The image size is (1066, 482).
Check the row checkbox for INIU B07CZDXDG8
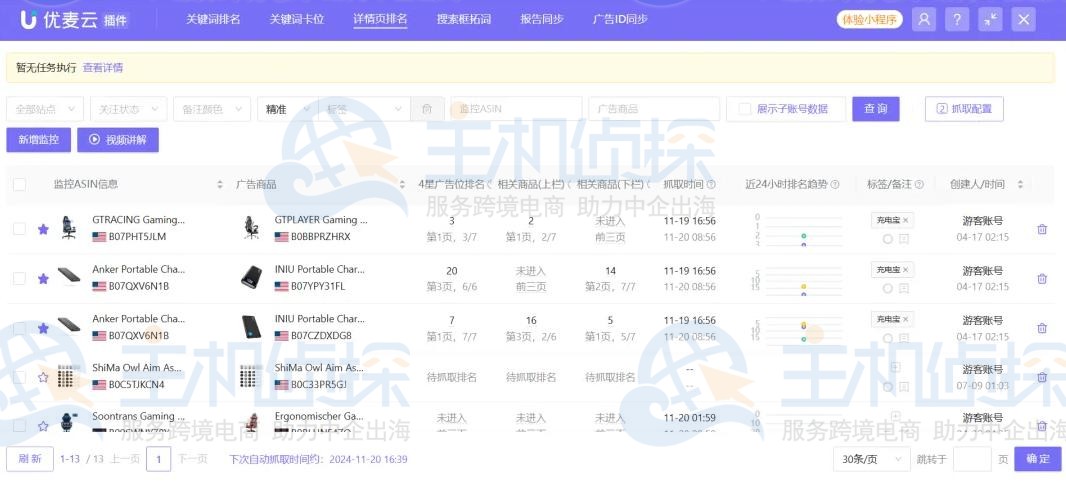[20, 328]
